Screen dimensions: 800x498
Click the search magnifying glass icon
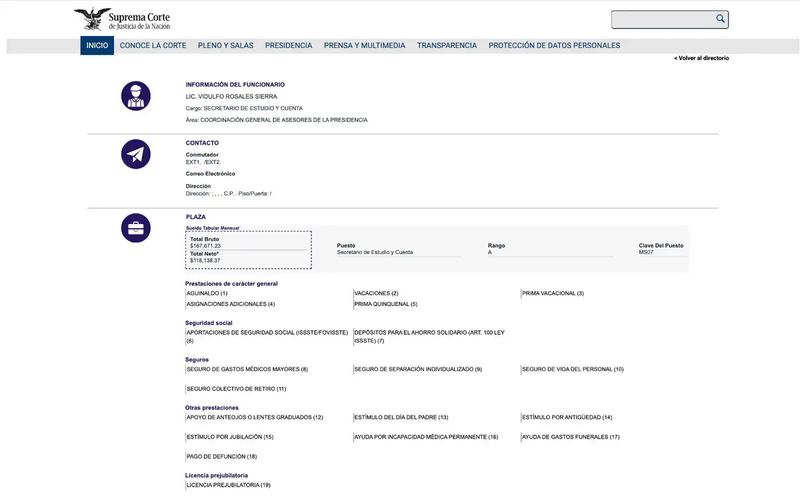(x=720, y=19)
